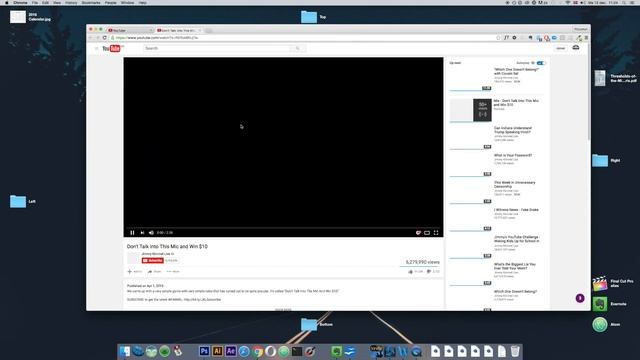
Task: Click the Chrome address bar
Action: click(302, 38)
